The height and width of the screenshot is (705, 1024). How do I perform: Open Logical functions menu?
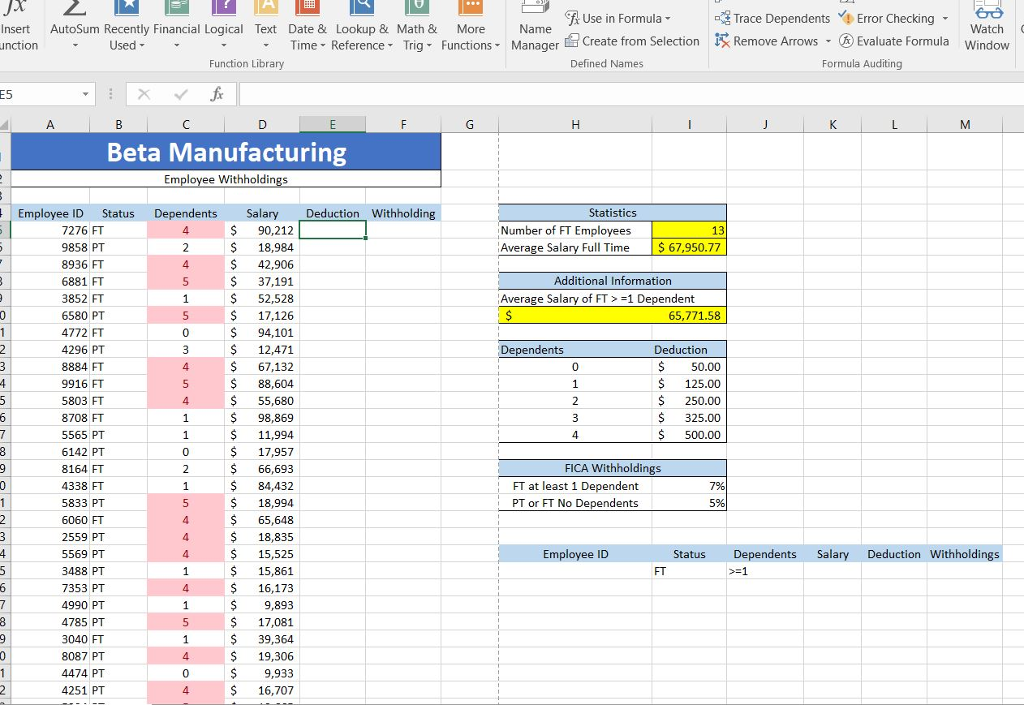tap(223, 26)
